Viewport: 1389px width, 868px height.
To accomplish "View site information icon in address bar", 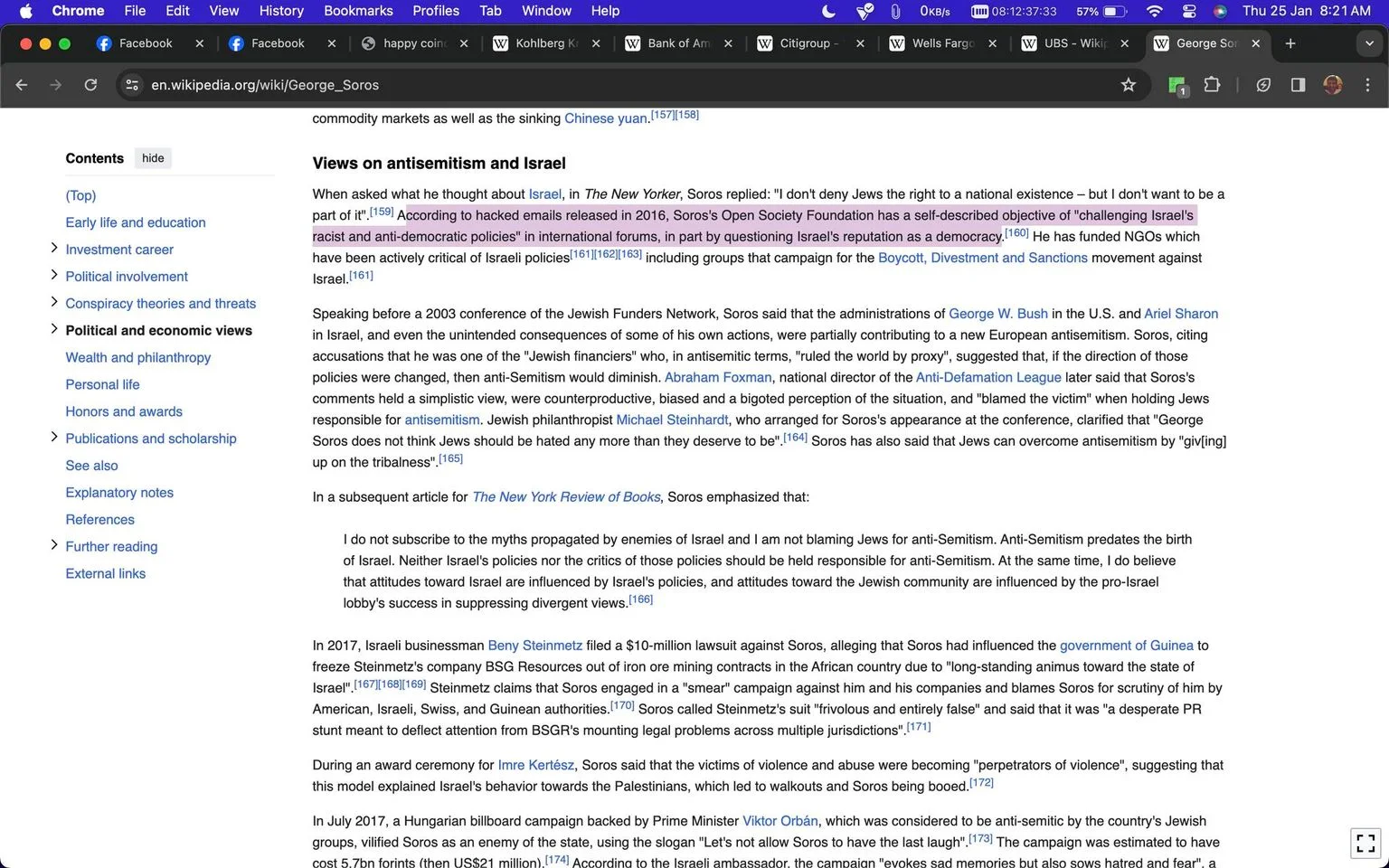I will [132, 85].
